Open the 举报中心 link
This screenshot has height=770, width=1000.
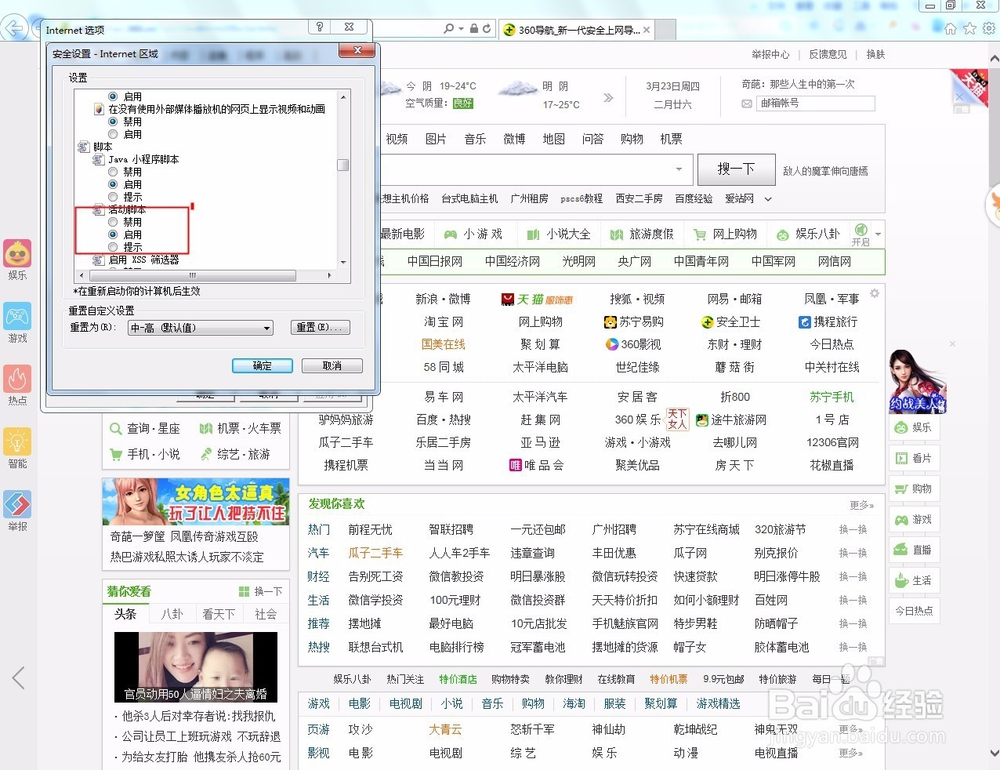pos(770,55)
